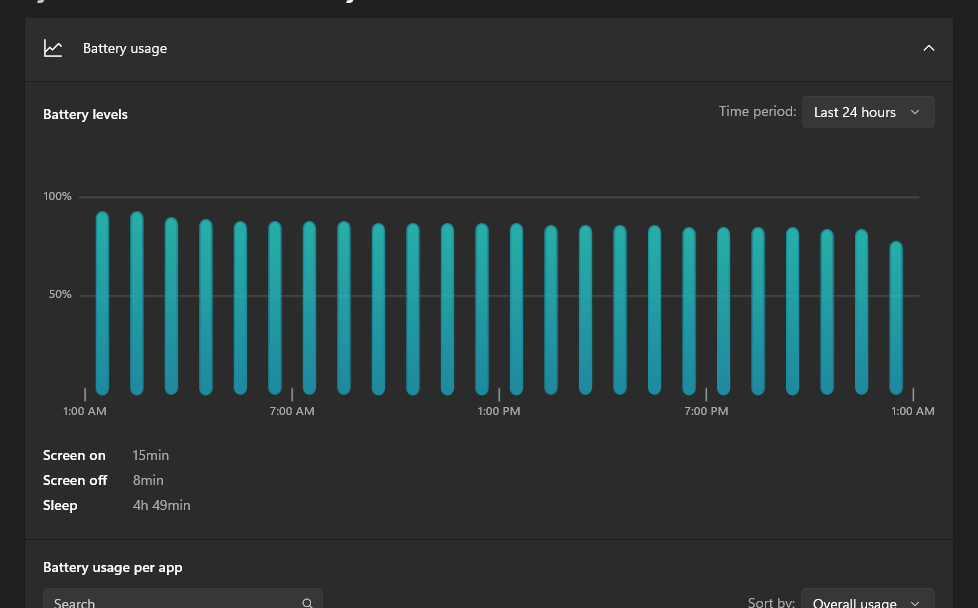Focus the app Search input field
This screenshot has width=978, height=608.
pos(170,602)
